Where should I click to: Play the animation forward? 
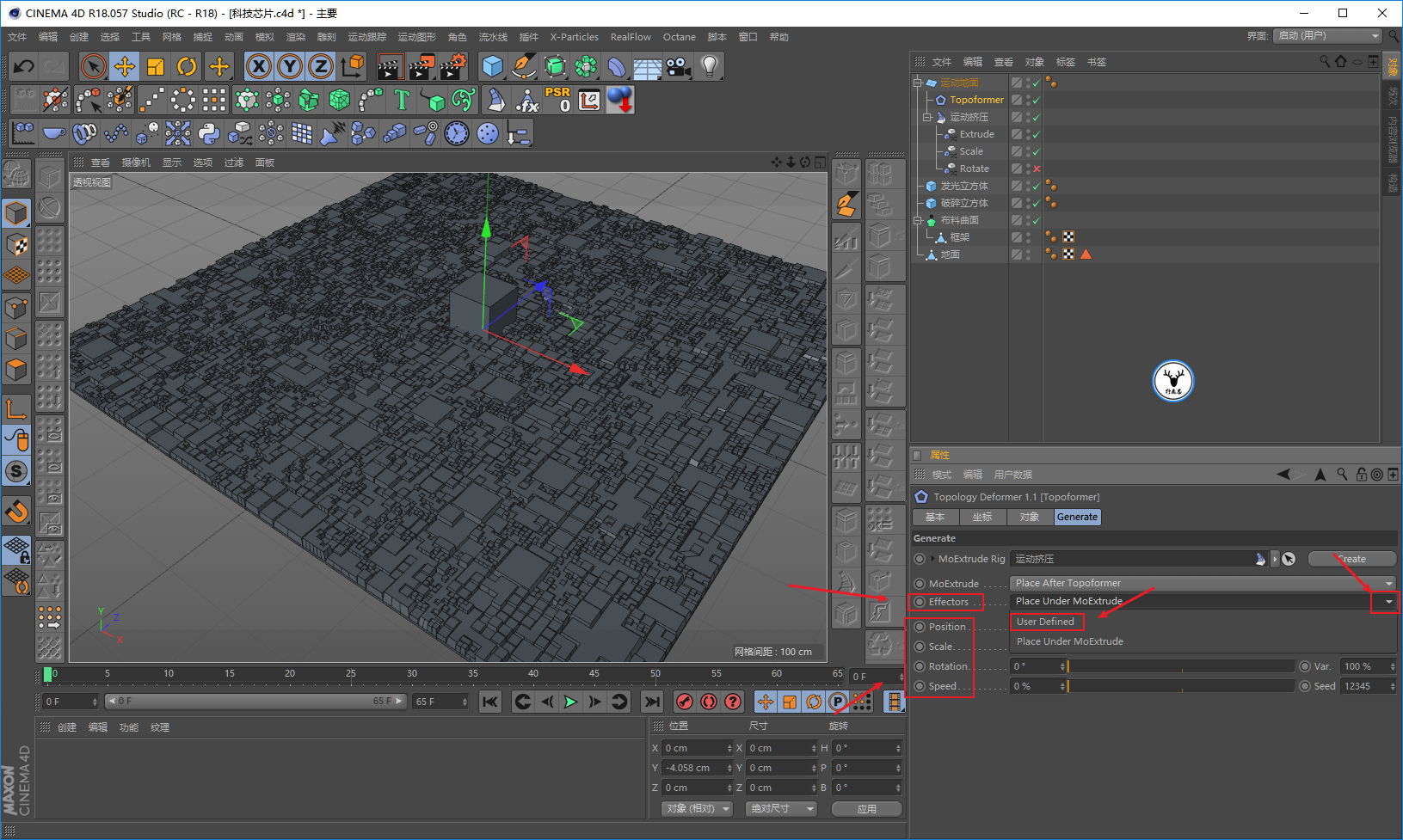pos(570,702)
